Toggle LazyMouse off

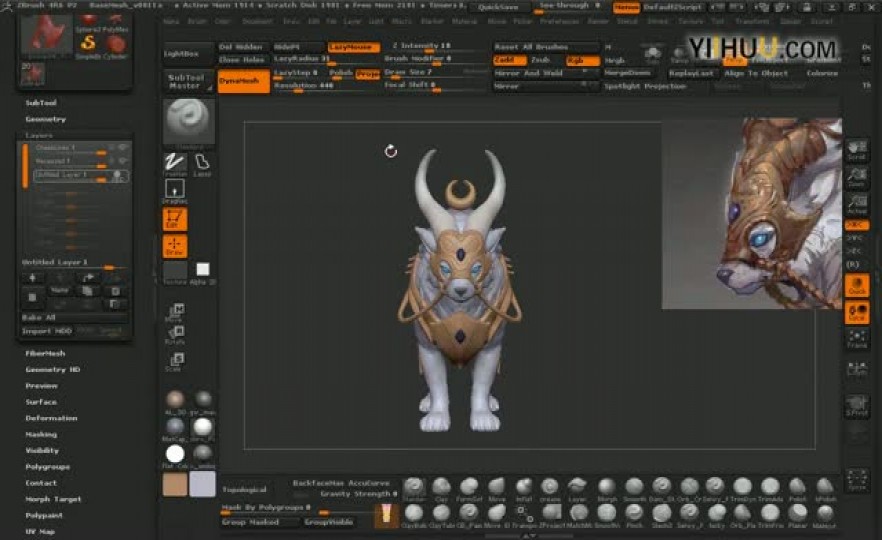coord(354,47)
